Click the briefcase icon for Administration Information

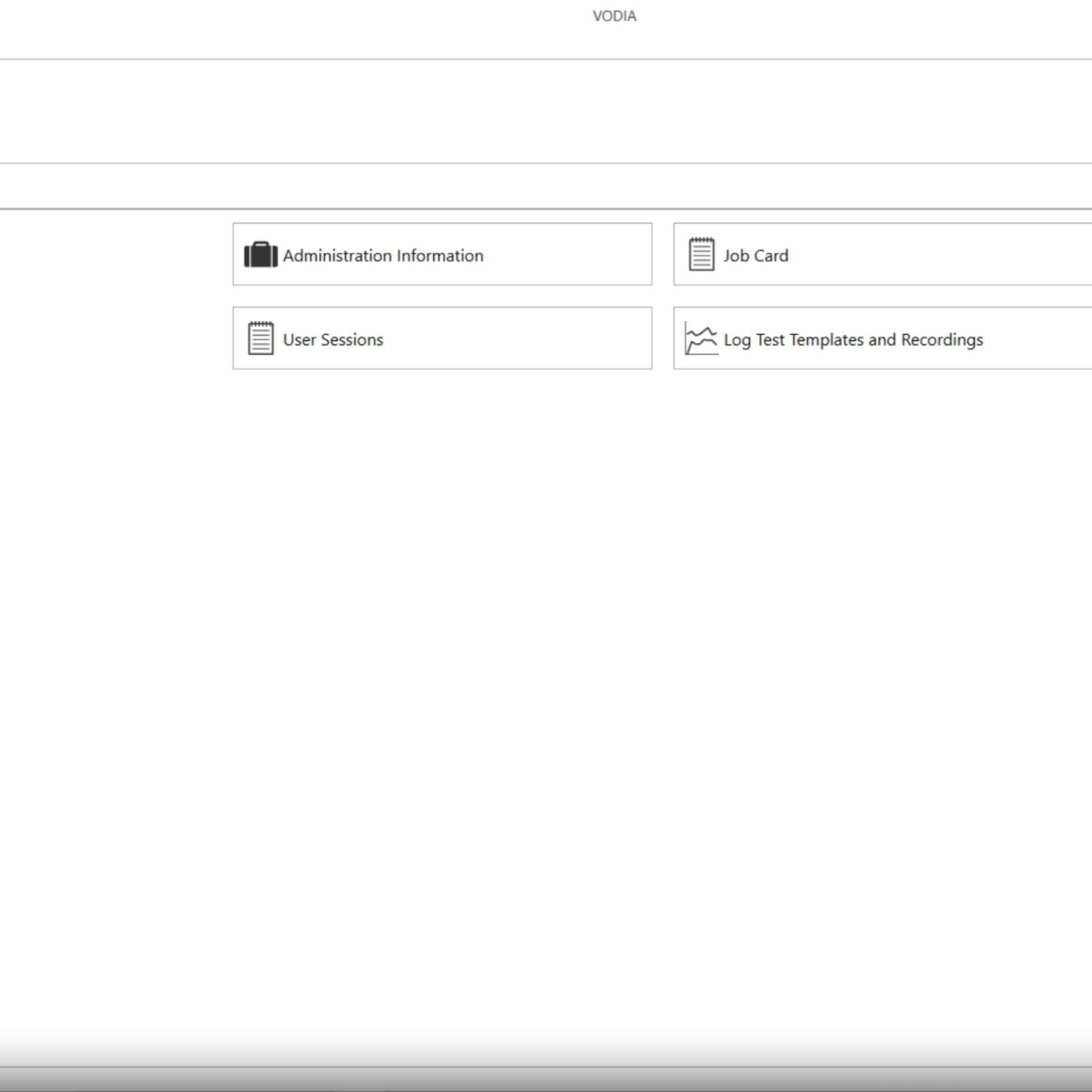[260, 255]
